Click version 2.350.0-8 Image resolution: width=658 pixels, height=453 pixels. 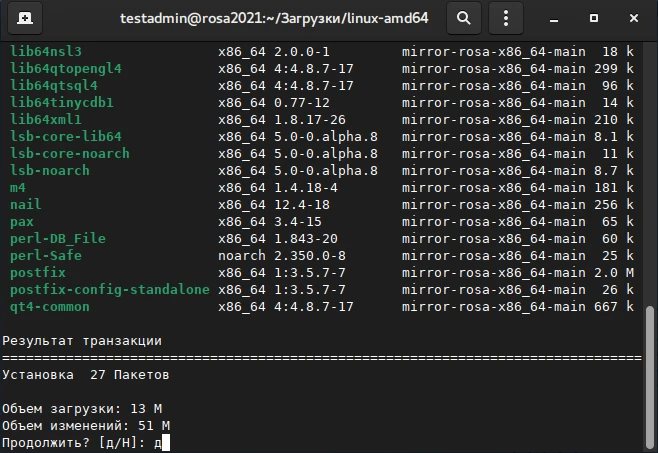click(310, 256)
